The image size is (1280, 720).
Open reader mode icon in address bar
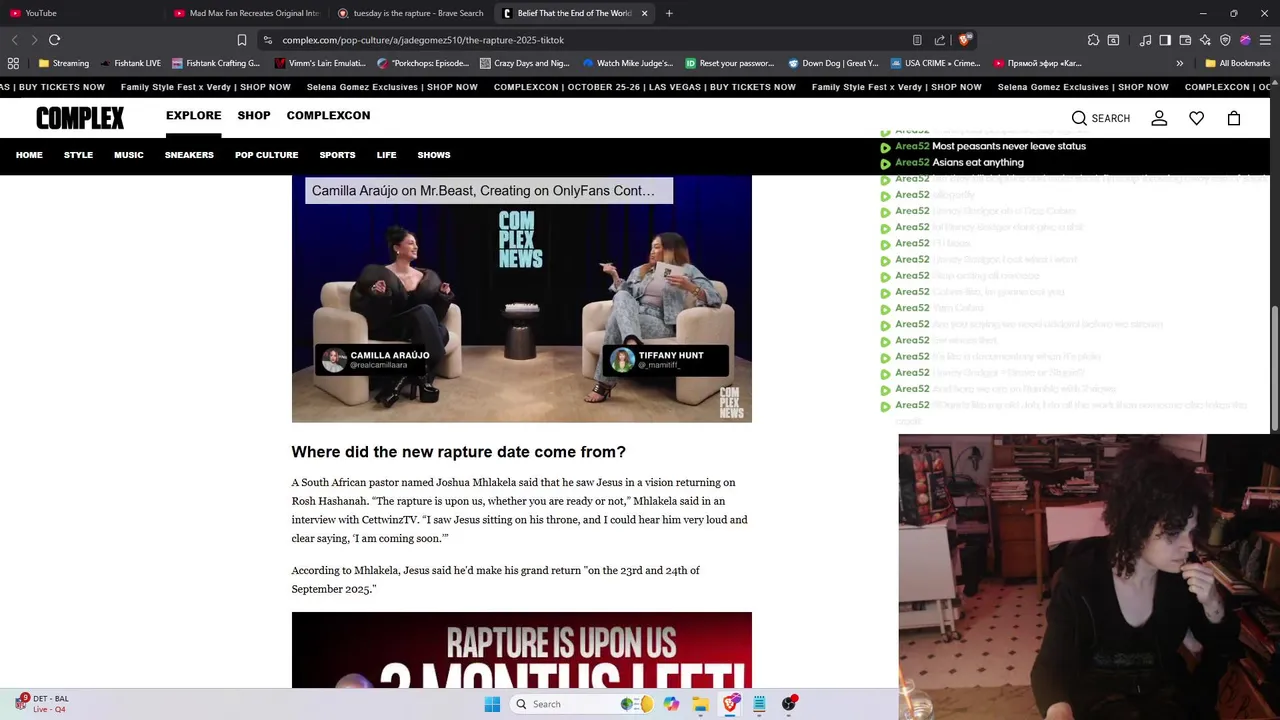917,40
